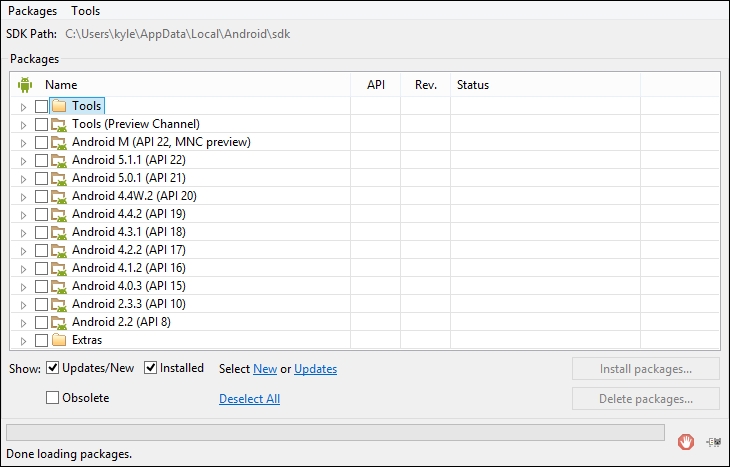Open the log window icon at bottom right
This screenshot has width=730, height=467.
(x=714, y=442)
